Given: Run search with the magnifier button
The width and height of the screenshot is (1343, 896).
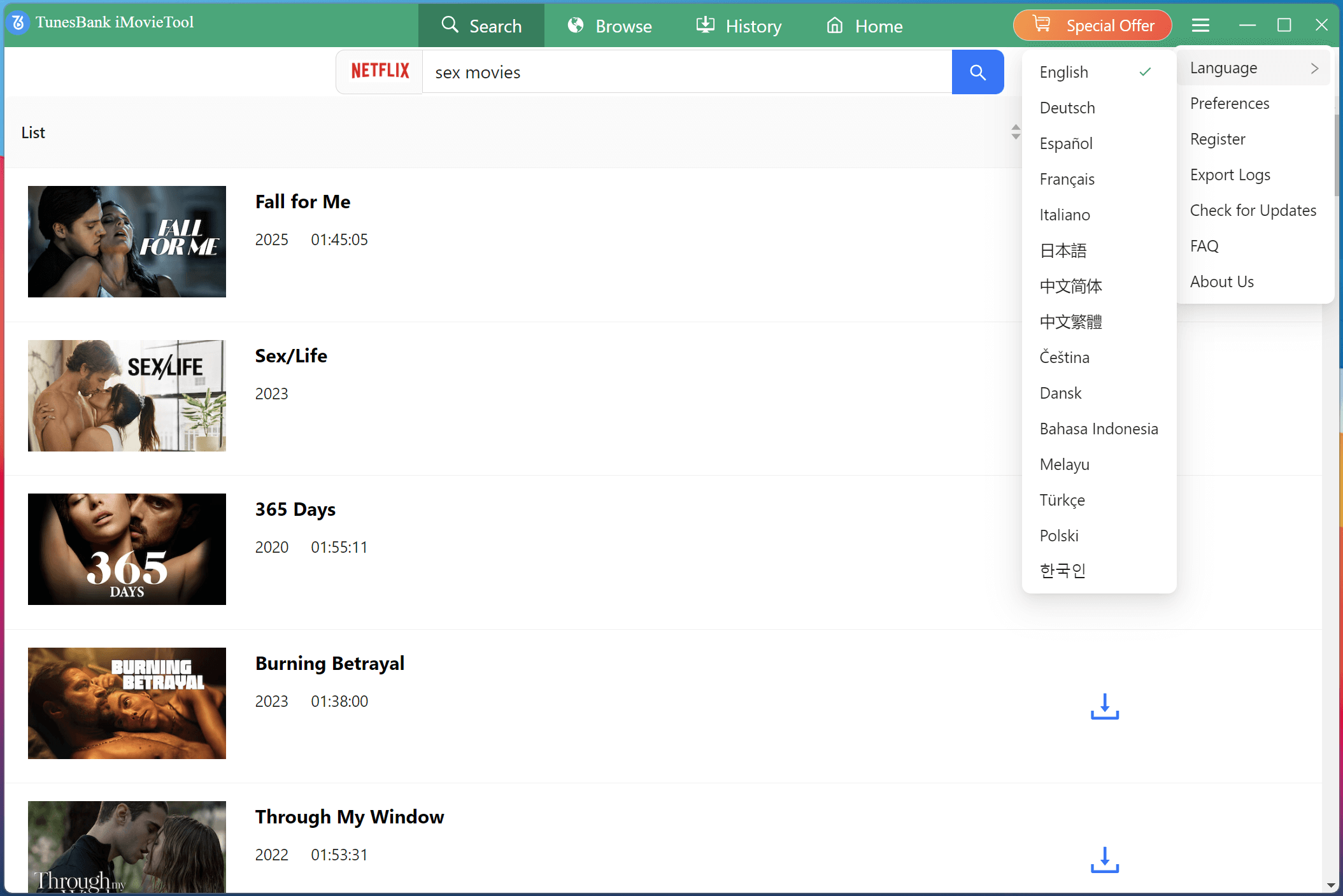Looking at the screenshot, I should [977, 72].
